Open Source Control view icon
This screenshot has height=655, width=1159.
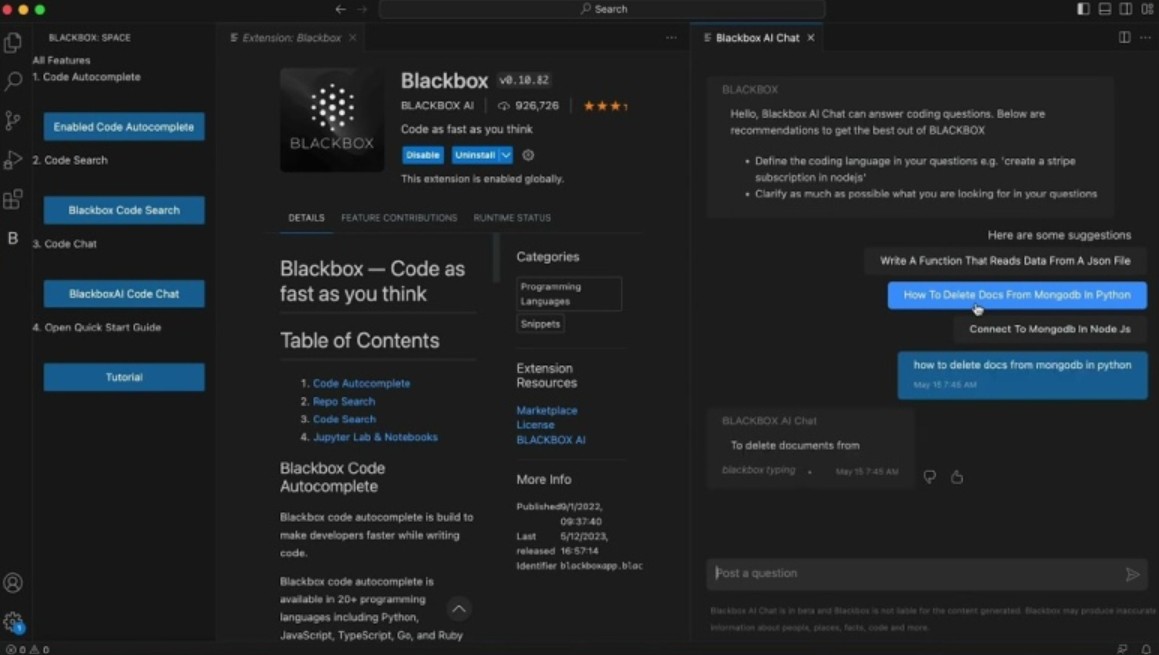point(13,121)
